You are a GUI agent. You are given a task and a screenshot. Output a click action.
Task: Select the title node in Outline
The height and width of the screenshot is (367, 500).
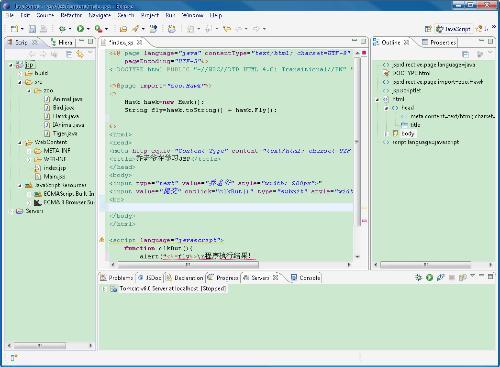411,125
